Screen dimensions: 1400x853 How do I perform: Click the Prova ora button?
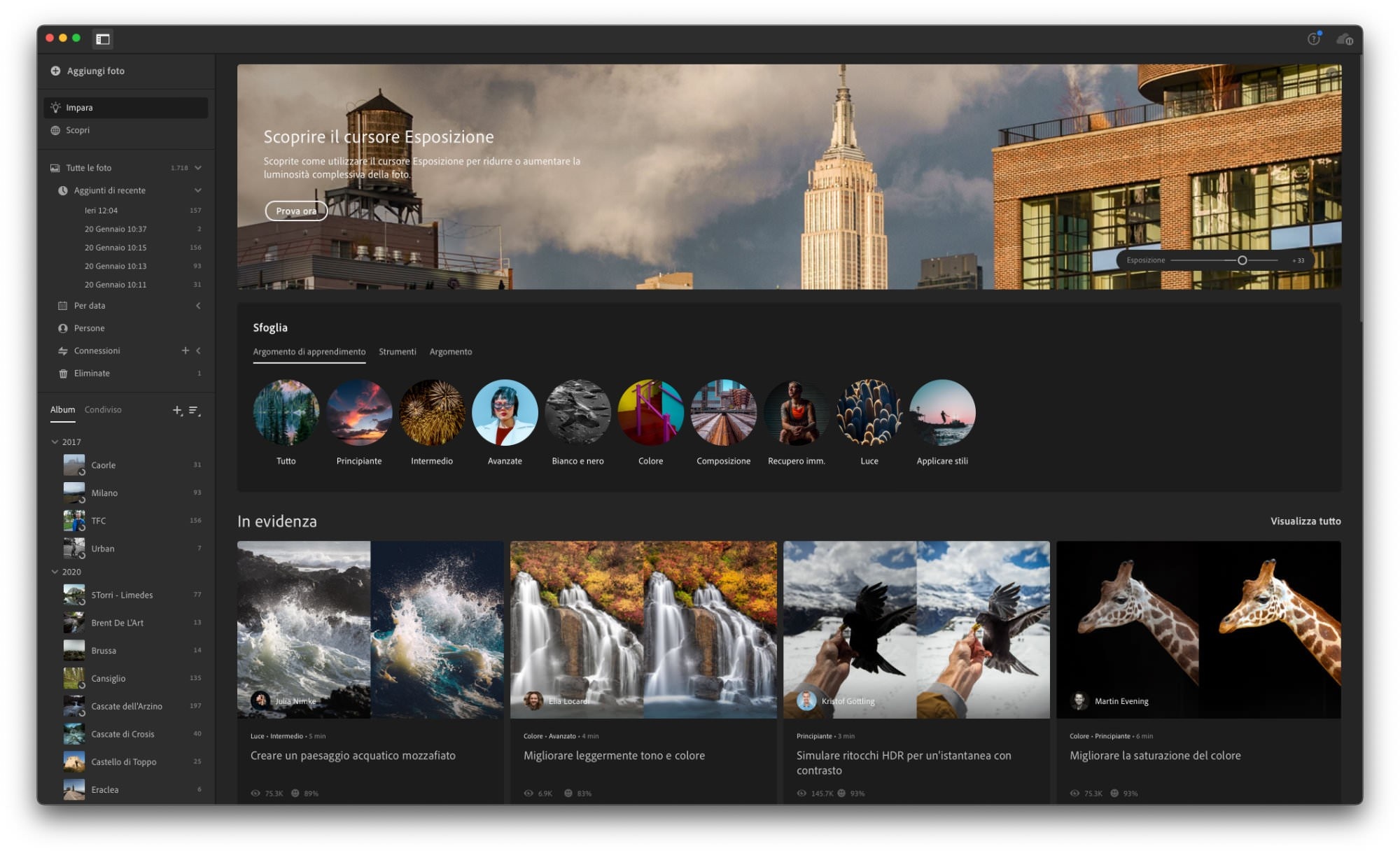click(x=295, y=211)
